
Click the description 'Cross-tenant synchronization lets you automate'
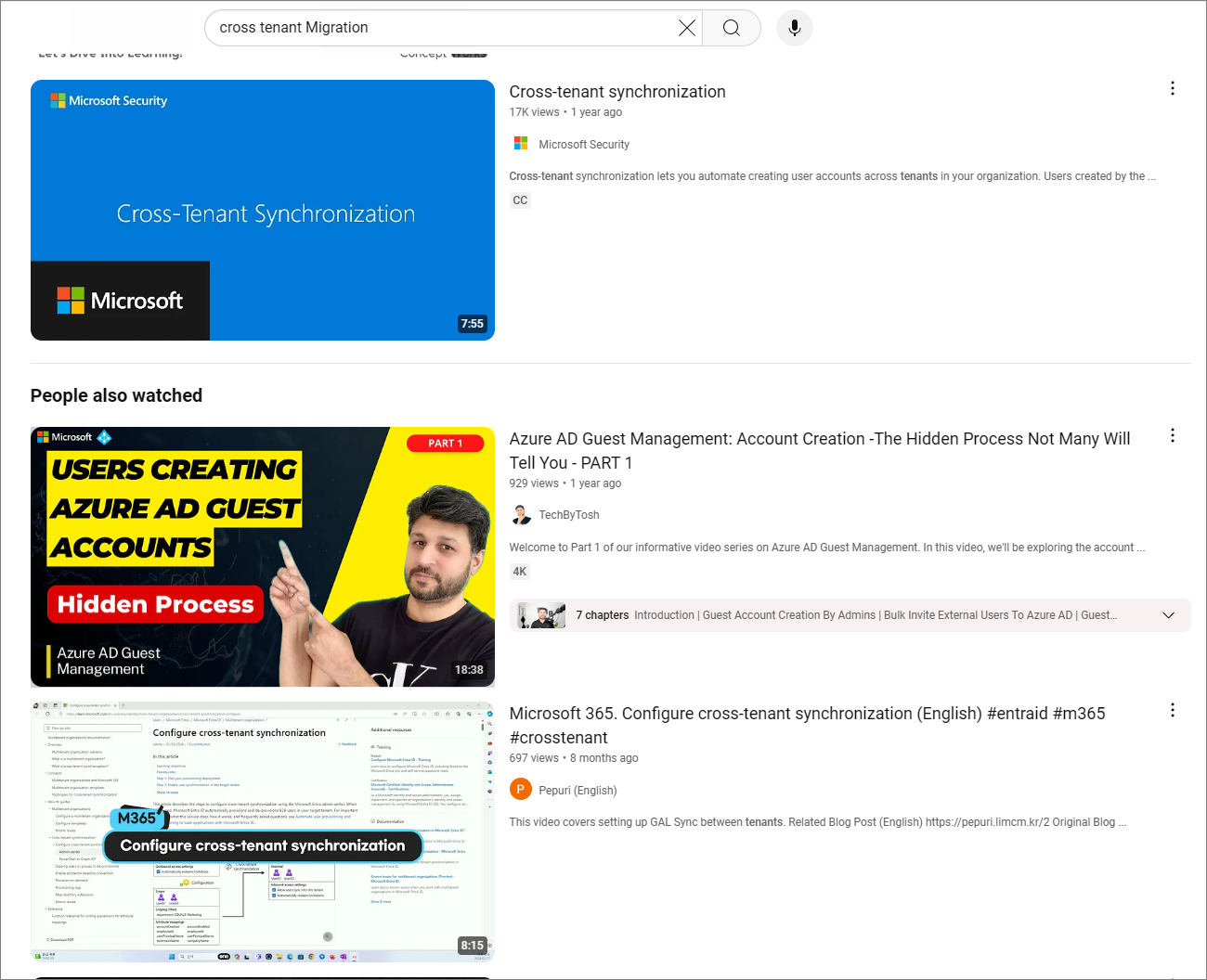pyautogui.click(x=832, y=176)
